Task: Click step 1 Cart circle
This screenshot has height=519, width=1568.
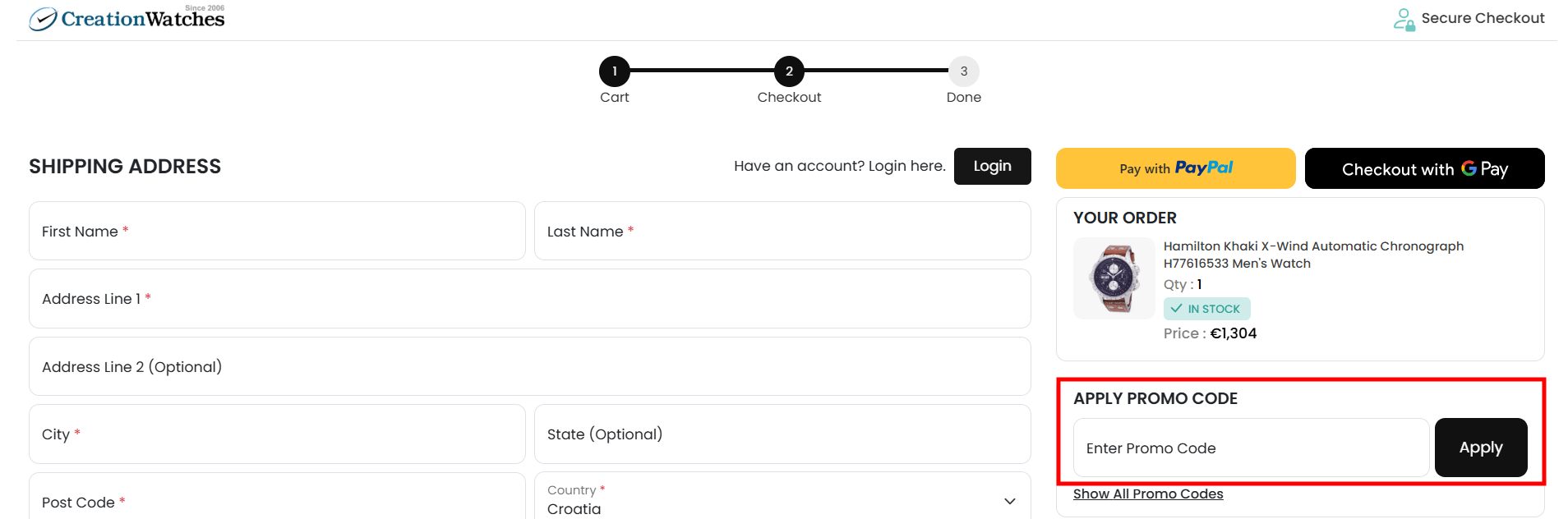Action: point(614,71)
